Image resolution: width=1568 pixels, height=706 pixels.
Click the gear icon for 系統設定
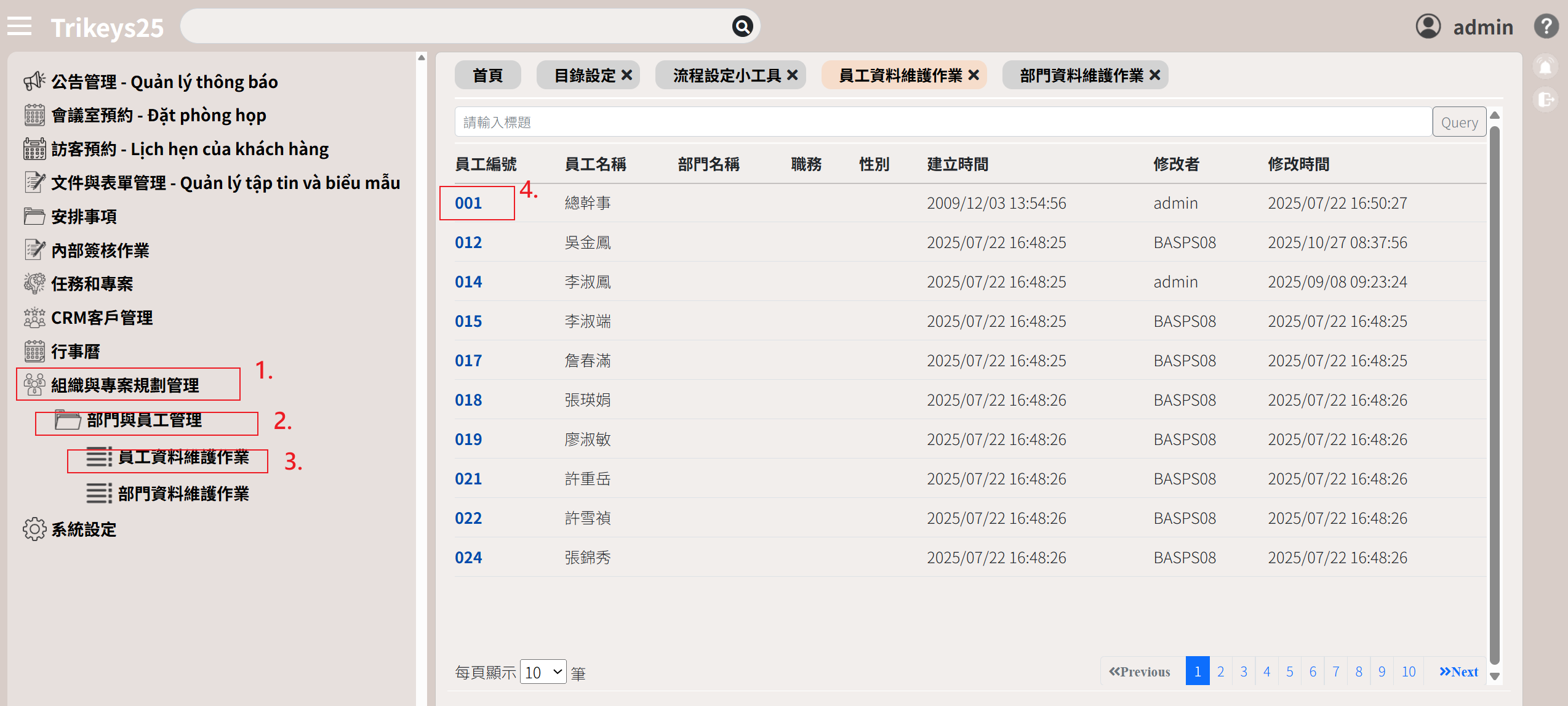34,529
